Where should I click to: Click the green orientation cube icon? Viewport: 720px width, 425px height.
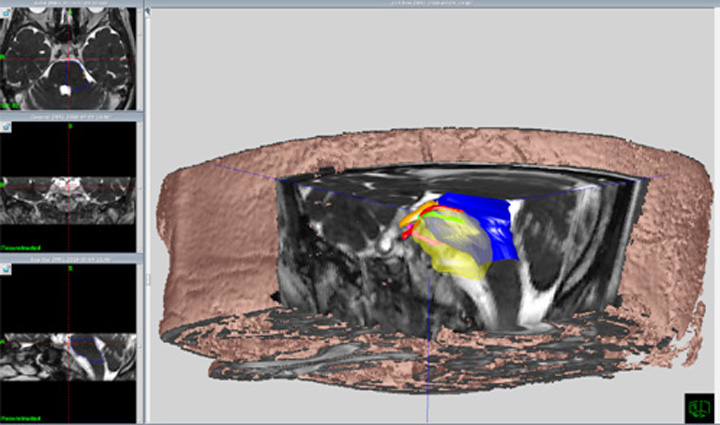(x=699, y=408)
